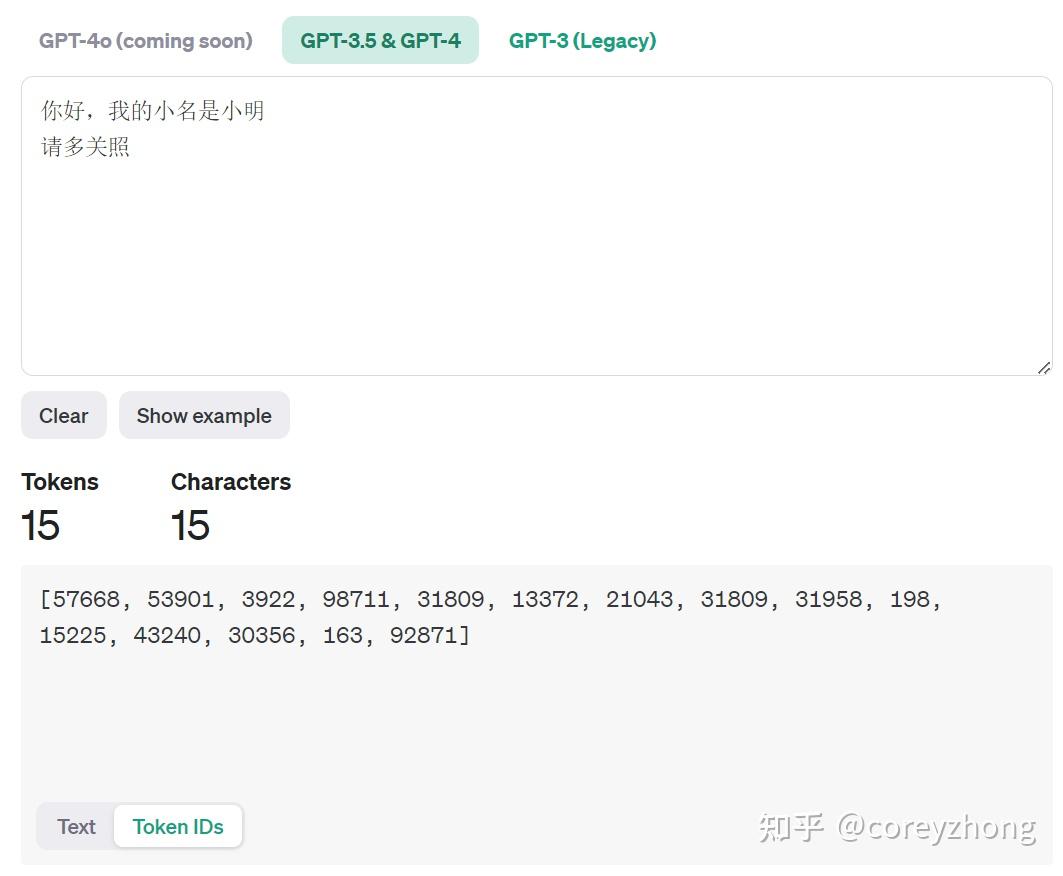Click the last token ID 92871
The width and height of the screenshot is (1063, 876).
424,635
